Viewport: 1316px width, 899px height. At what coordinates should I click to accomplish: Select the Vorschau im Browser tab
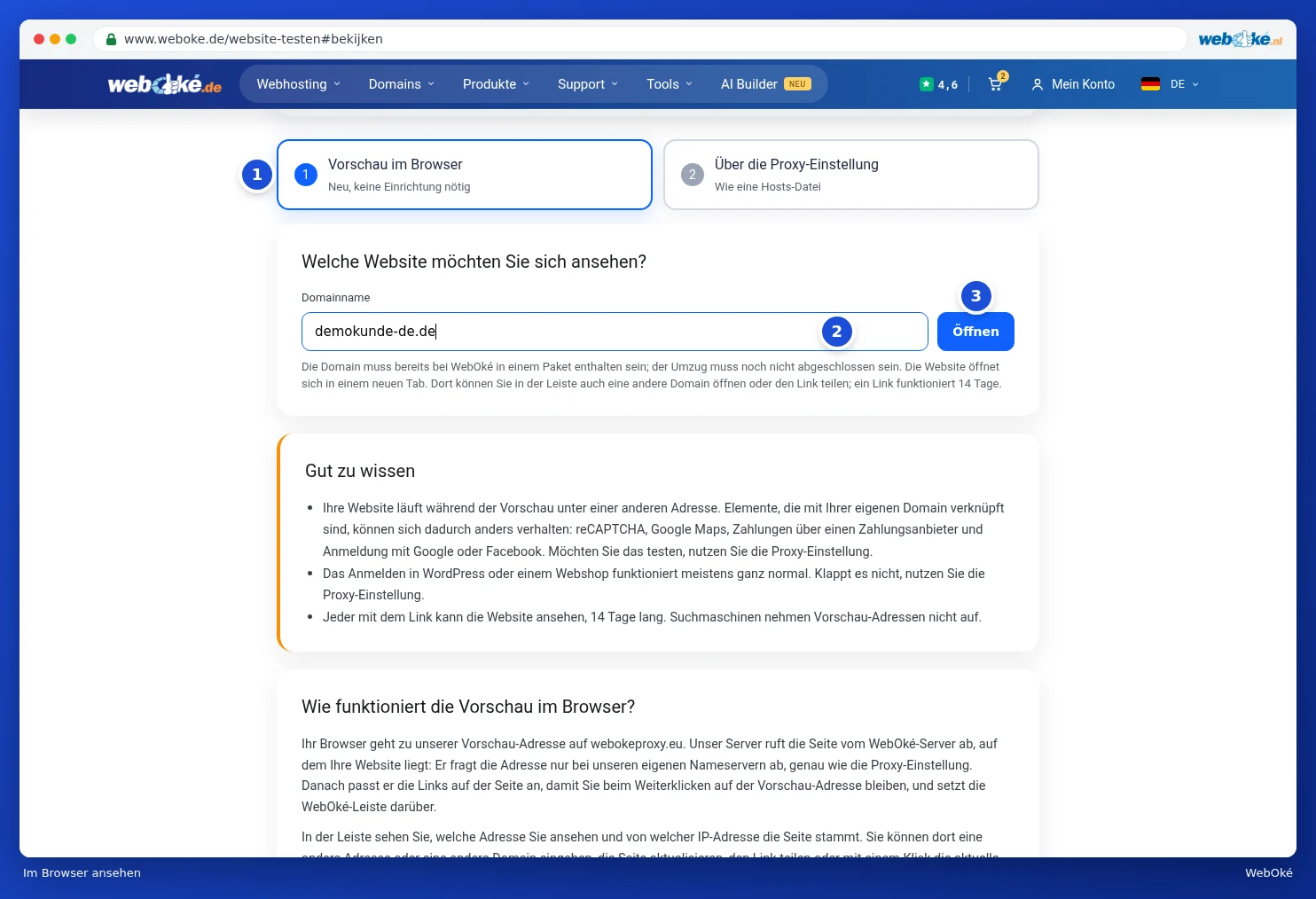click(465, 175)
